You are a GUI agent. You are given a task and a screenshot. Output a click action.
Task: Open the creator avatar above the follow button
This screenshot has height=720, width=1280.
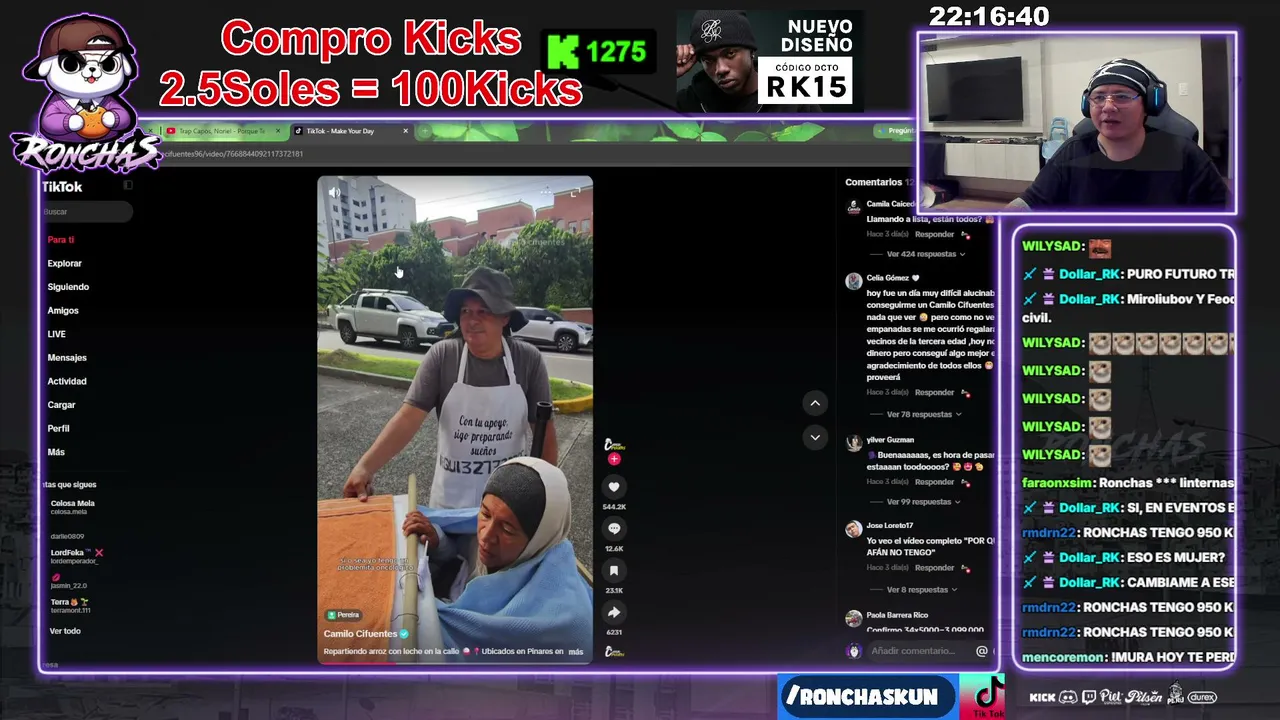(614, 444)
